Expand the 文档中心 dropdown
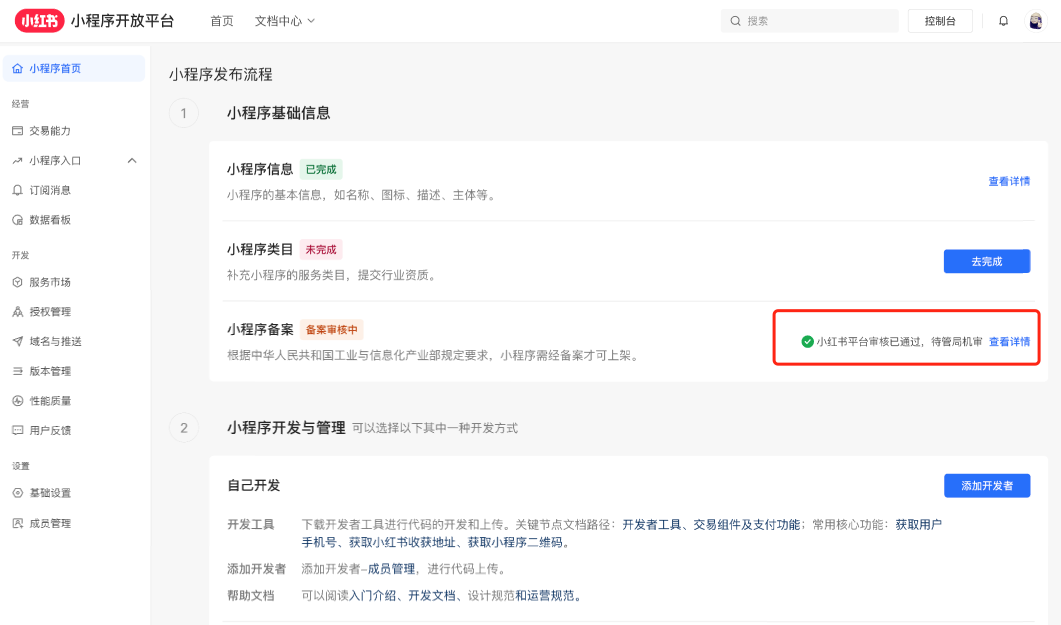1061x625 pixels. click(x=284, y=21)
